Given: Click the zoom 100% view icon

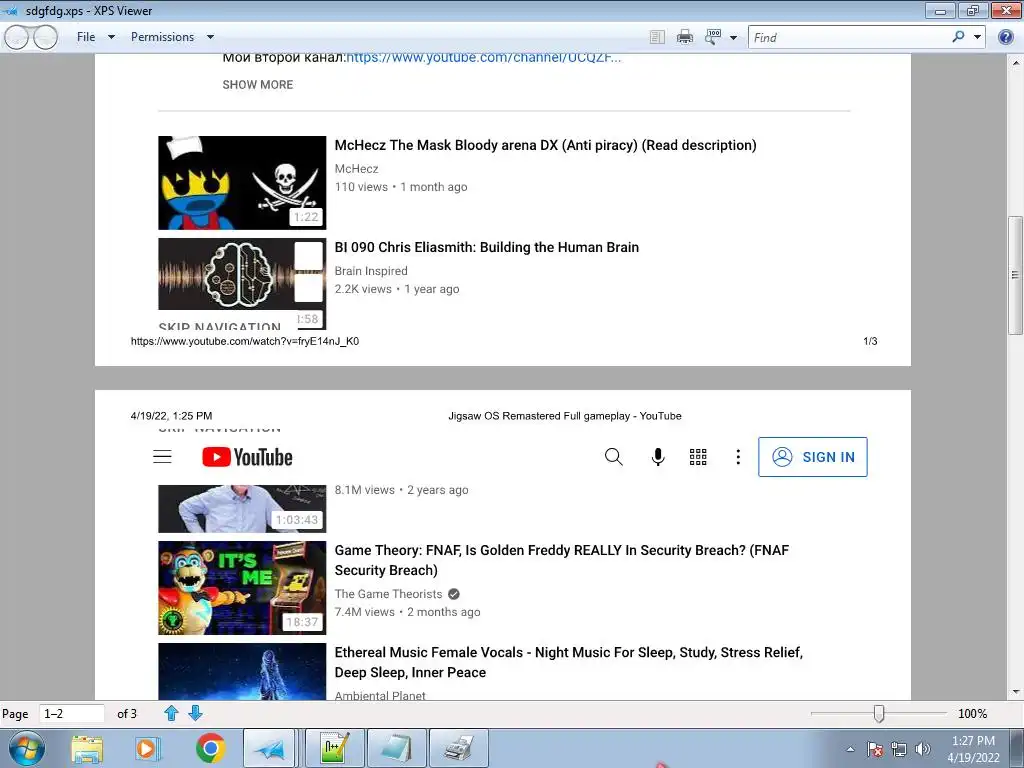Looking at the screenshot, I should [x=712, y=37].
